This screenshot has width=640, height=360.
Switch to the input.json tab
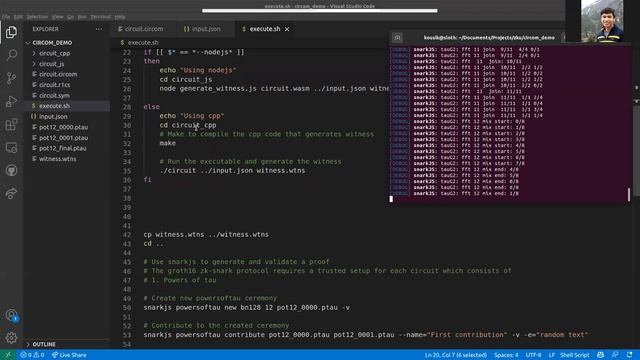206,29
